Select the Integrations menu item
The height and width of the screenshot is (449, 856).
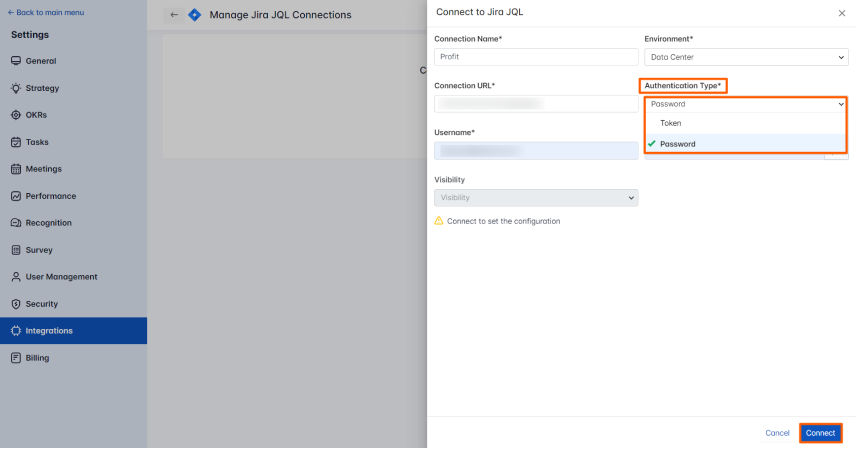point(73,331)
